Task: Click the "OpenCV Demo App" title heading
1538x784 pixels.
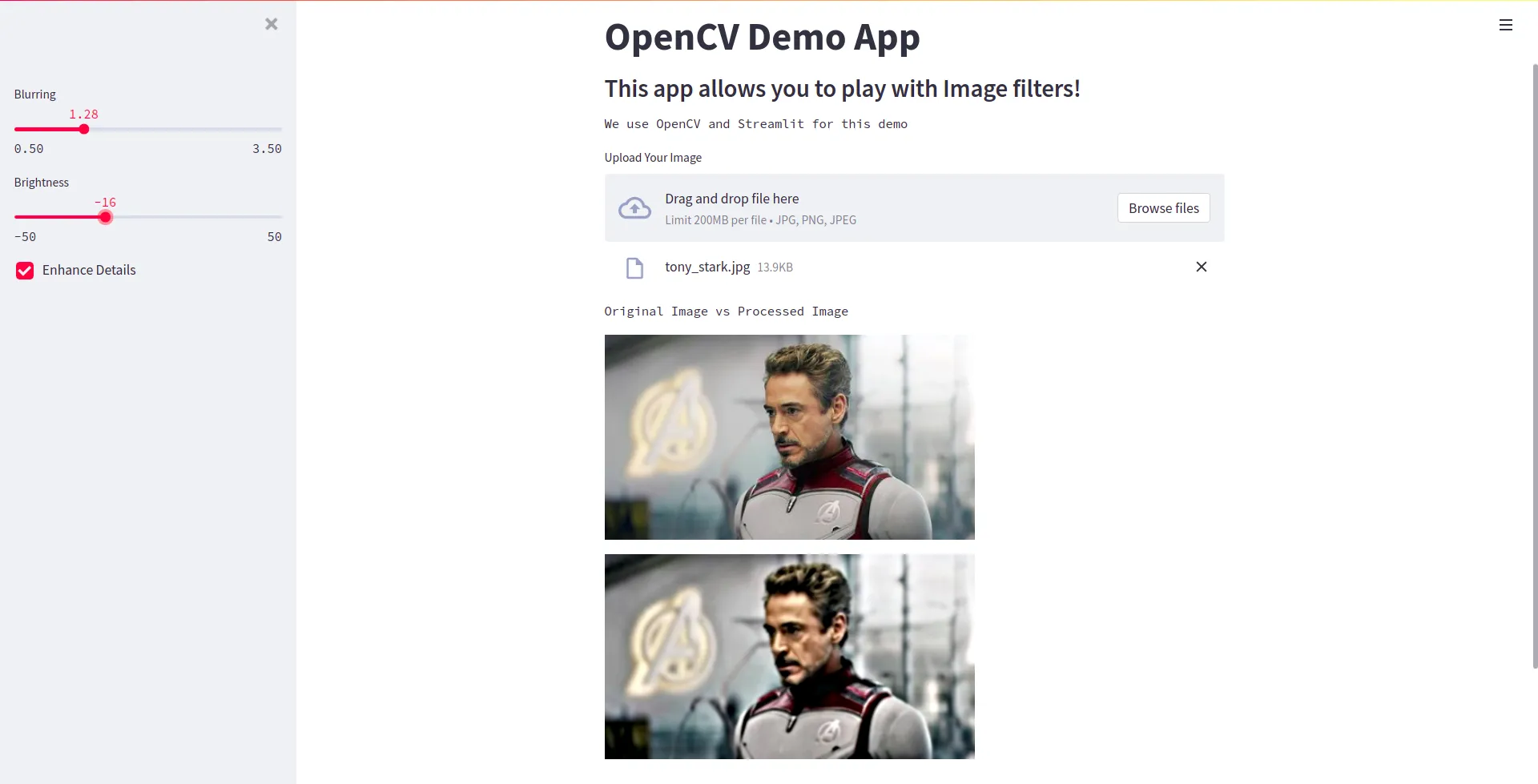Action: point(762,38)
